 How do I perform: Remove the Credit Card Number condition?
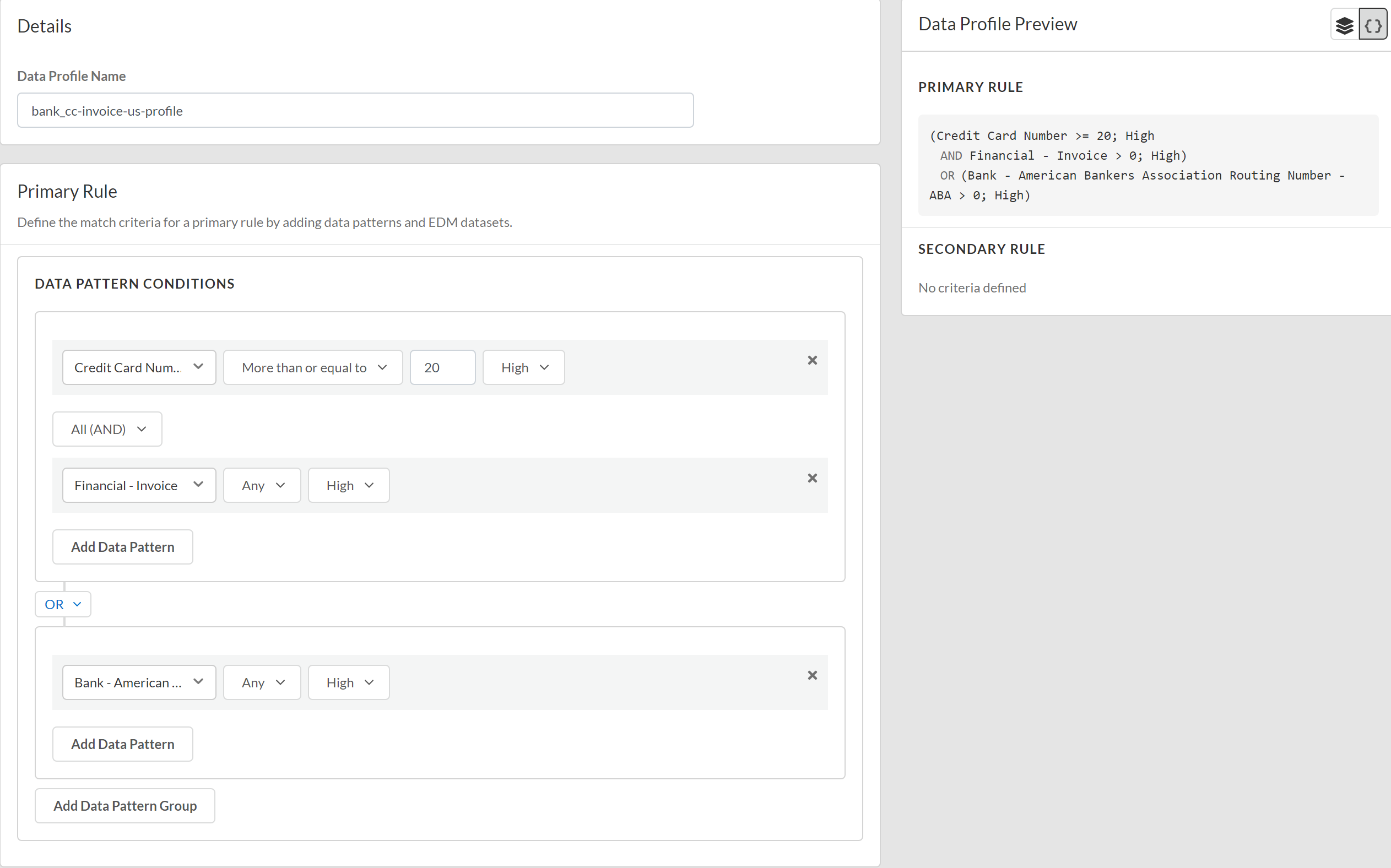[x=812, y=361]
